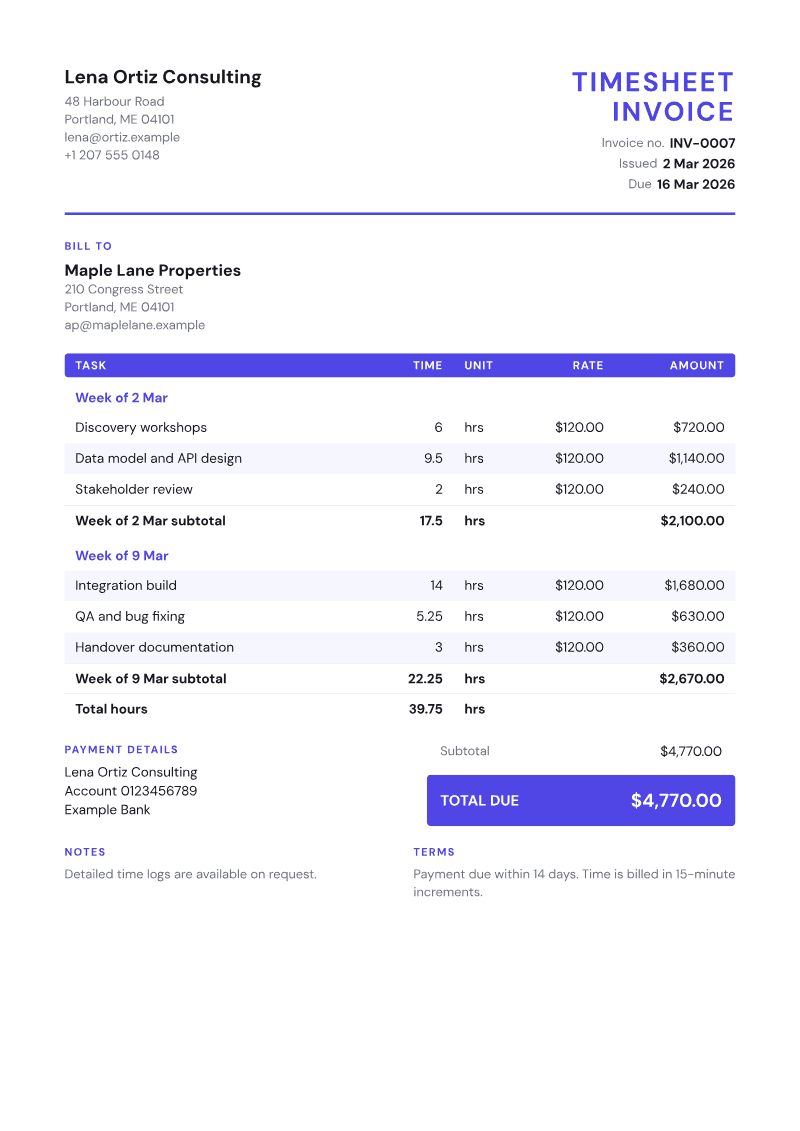This screenshot has width=800, height=1131.
Task: Click the 5.25 hours time value
Action: [429, 617]
